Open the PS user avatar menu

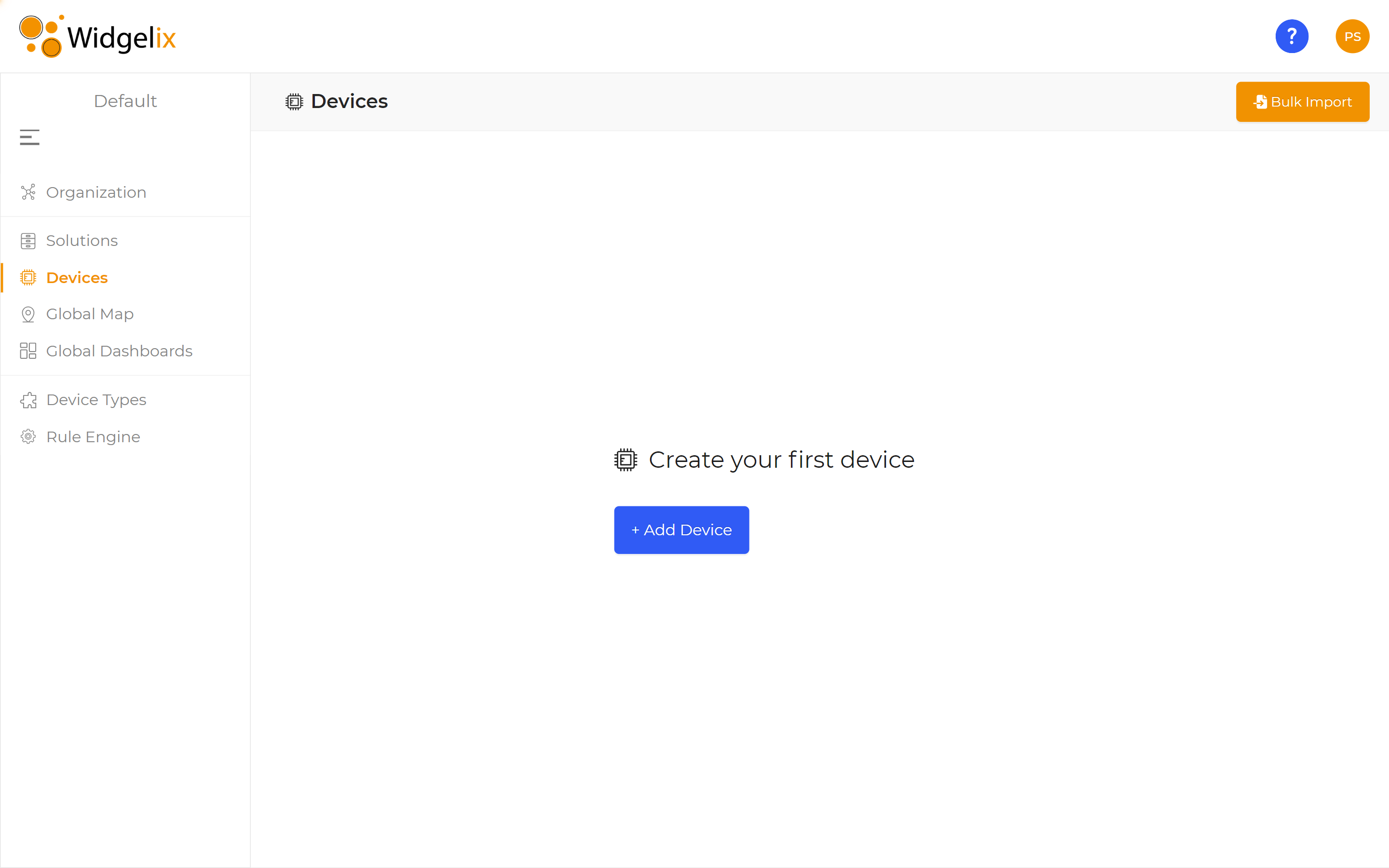1352,37
